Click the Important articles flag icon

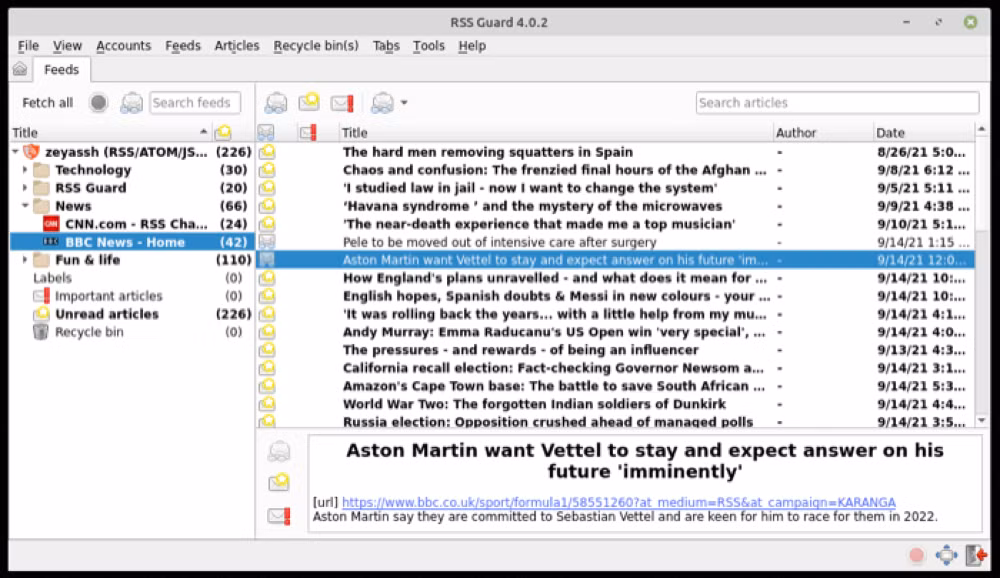41,296
